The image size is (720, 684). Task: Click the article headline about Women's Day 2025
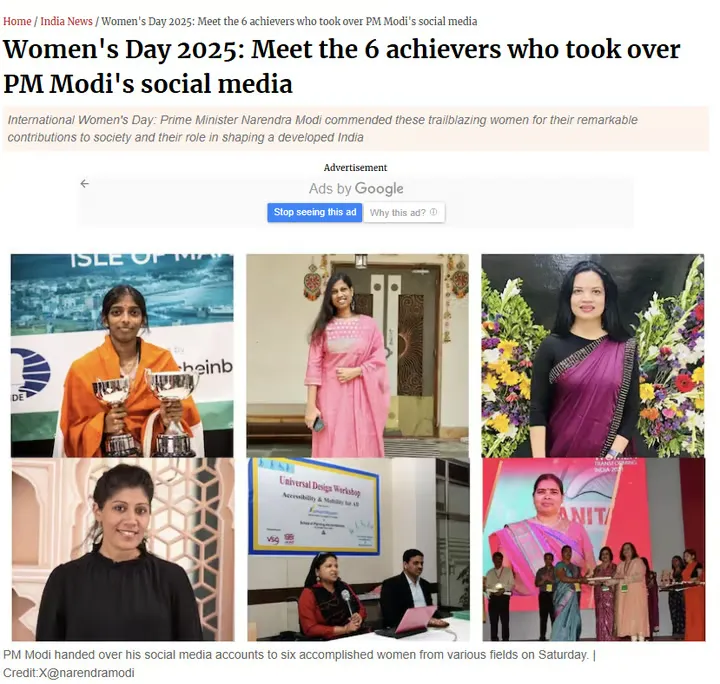point(342,66)
